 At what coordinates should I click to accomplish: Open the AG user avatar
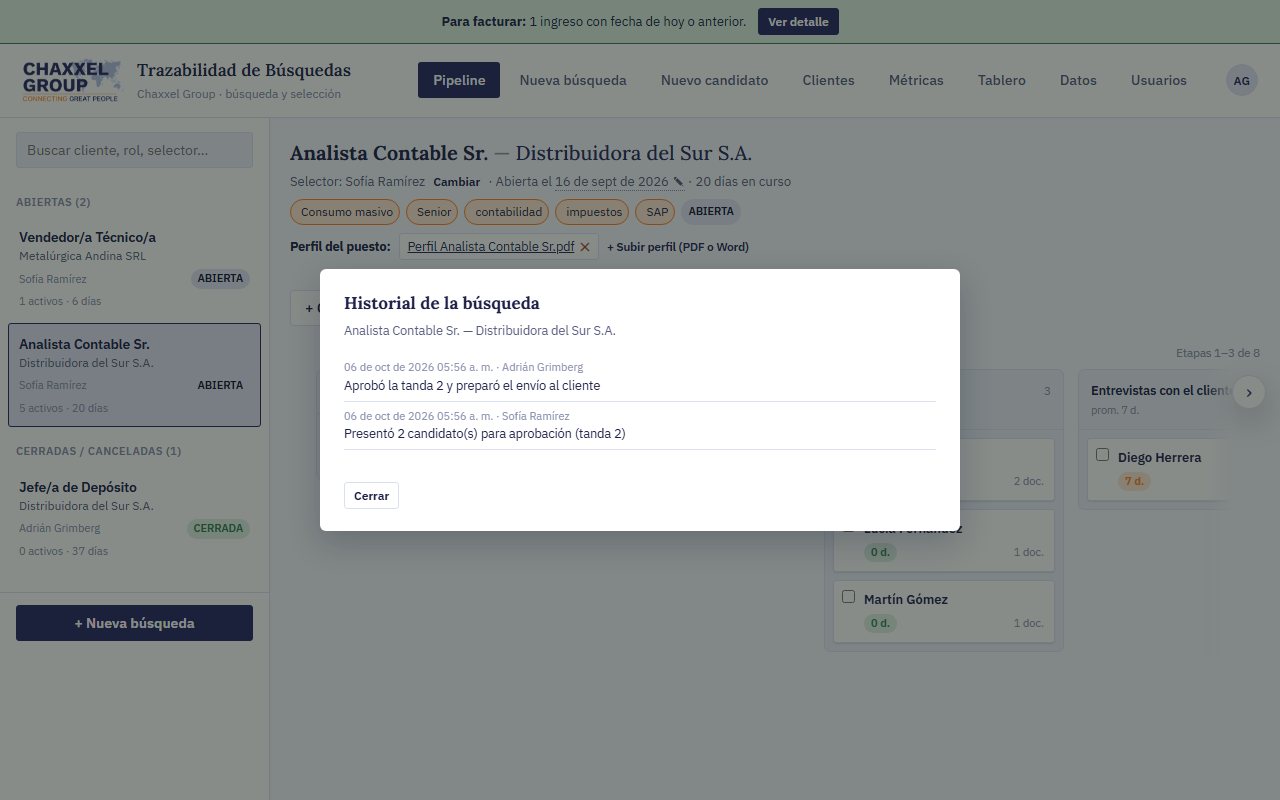pyautogui.click(x=1241, y=80)
